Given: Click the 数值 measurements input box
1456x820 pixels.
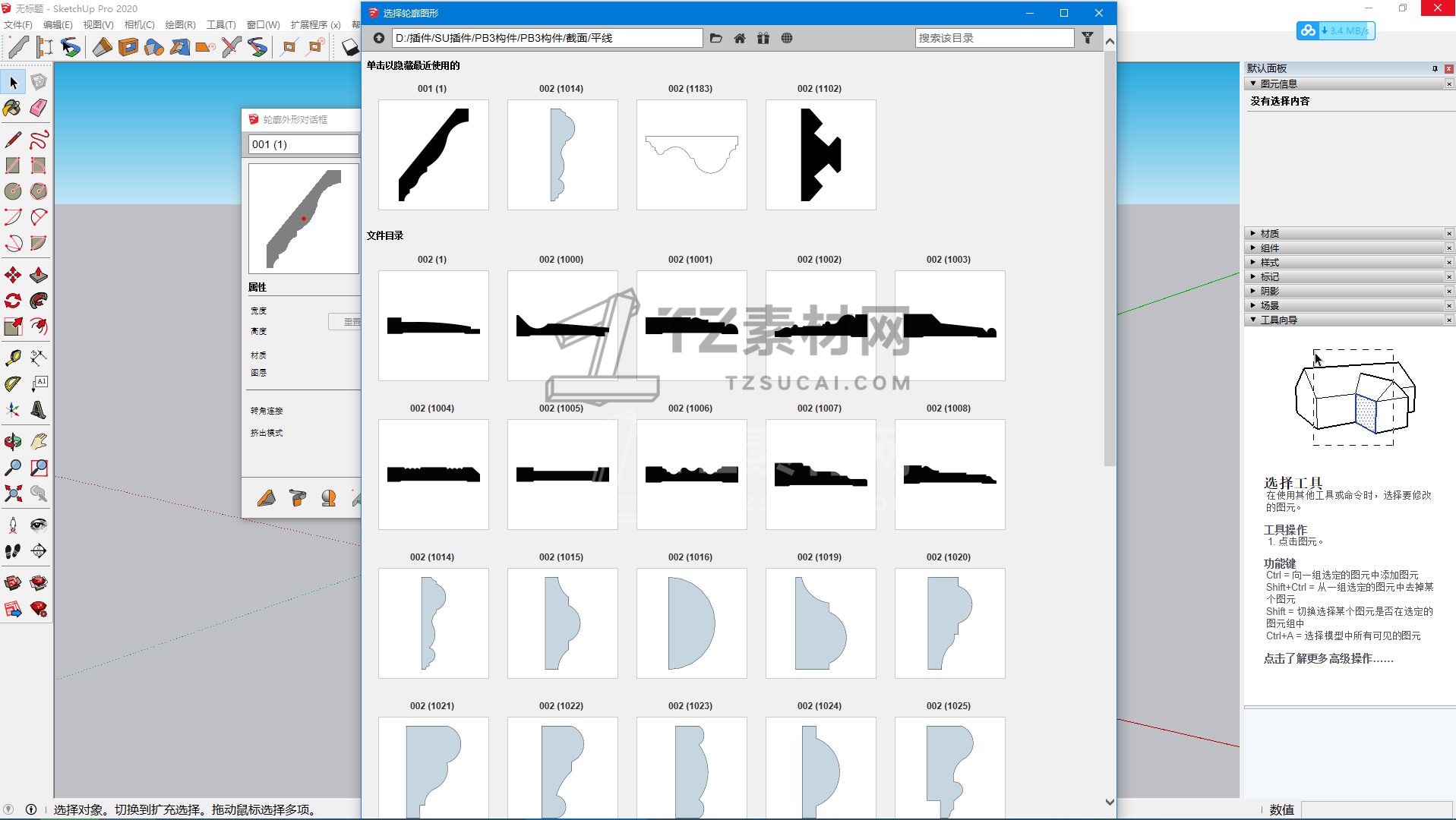Looking at the screenshot, I should 1376,809.
